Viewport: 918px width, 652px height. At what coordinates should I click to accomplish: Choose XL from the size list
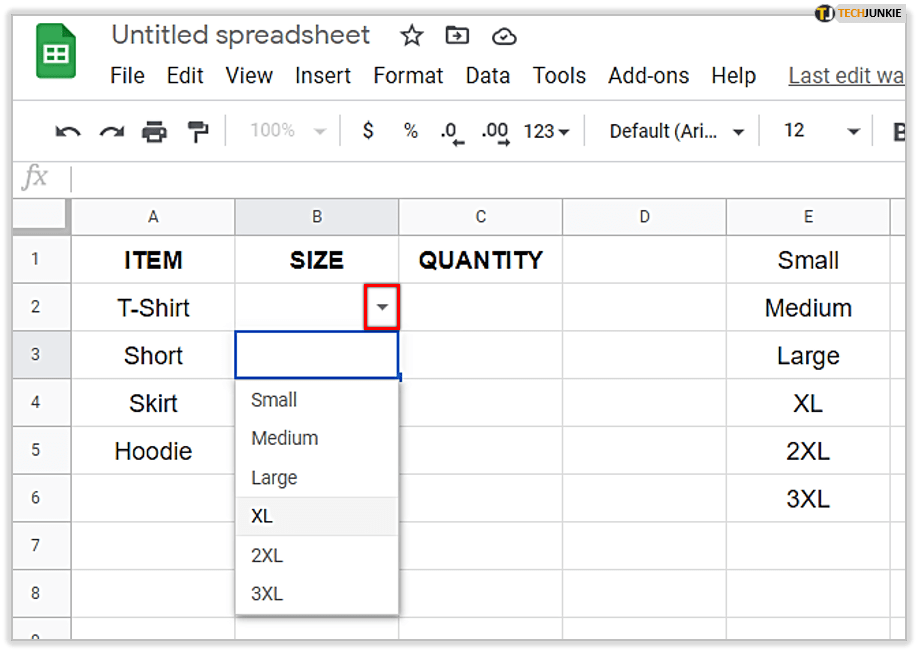263,516
